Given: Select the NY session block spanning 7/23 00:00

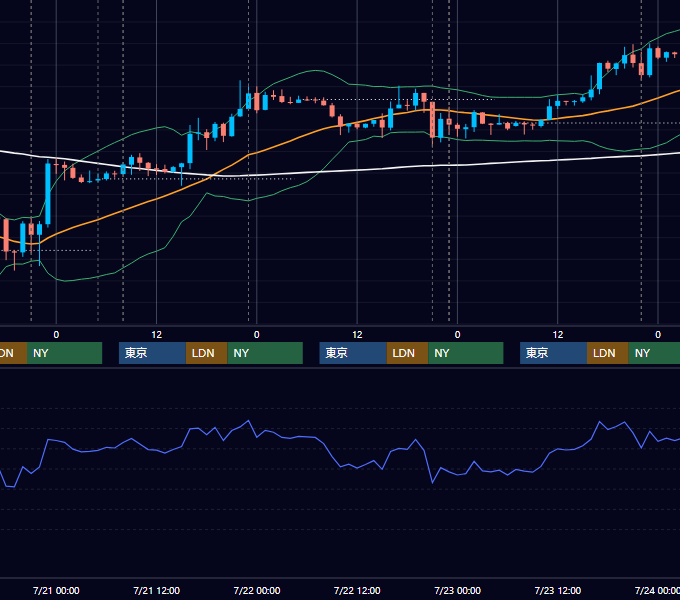Looking at the screenshot, I should click(466, 353).
